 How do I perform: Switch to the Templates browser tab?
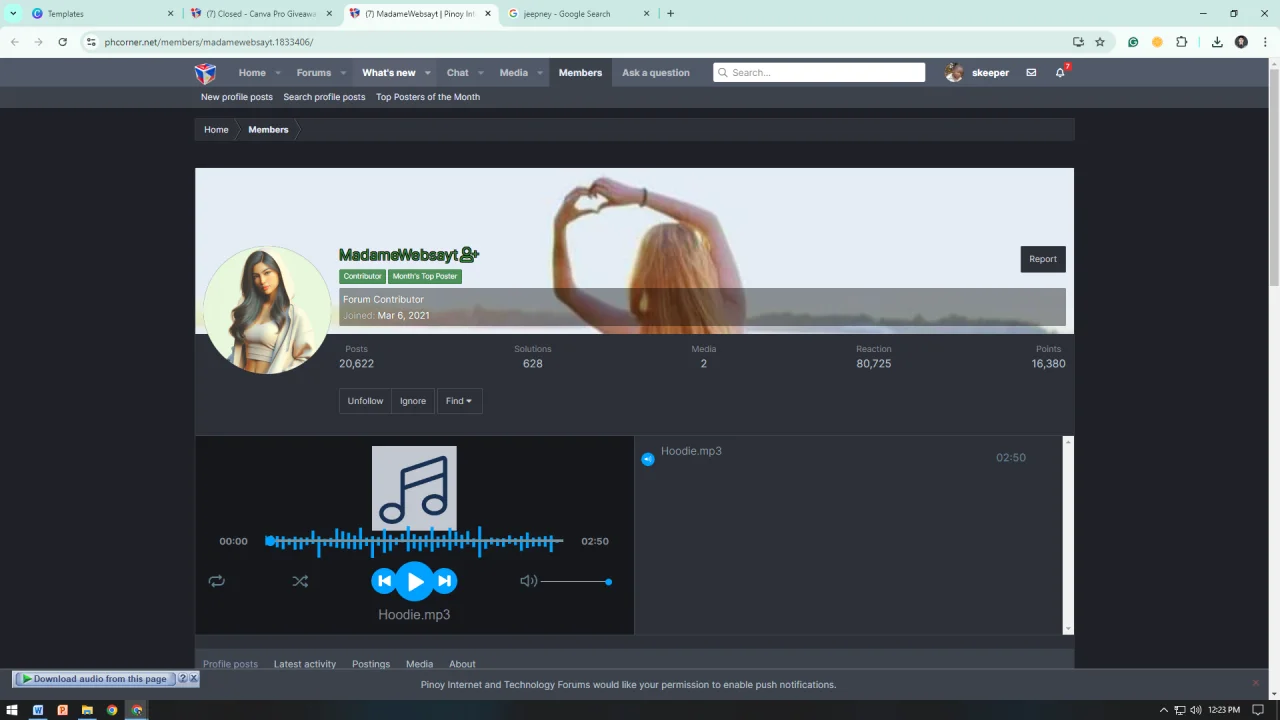point(103,14)
